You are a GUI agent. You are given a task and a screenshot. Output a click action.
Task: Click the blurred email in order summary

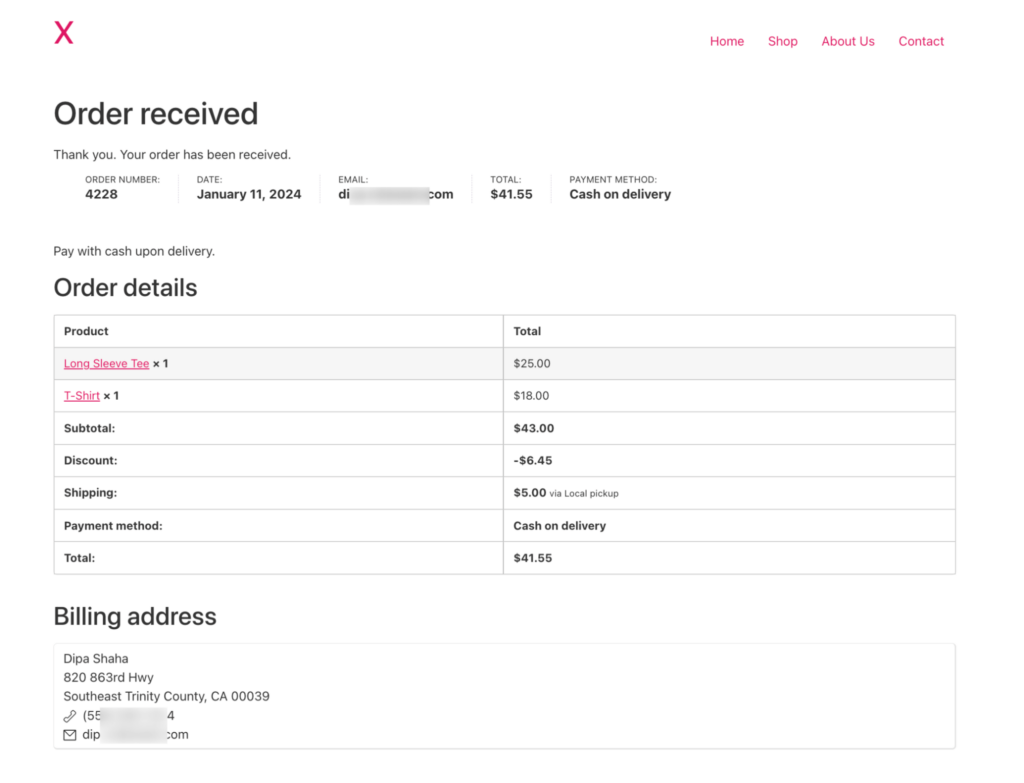pos(395,195)
